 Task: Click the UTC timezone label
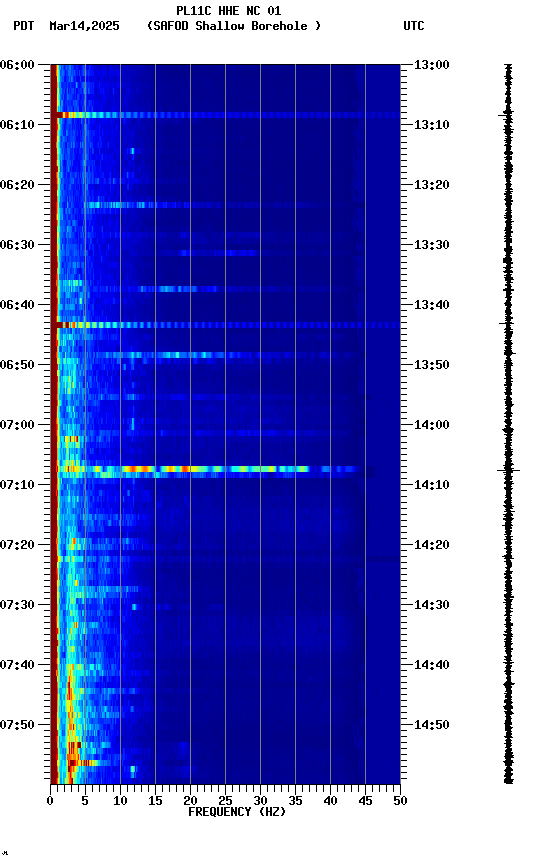[x=414, y=26]
